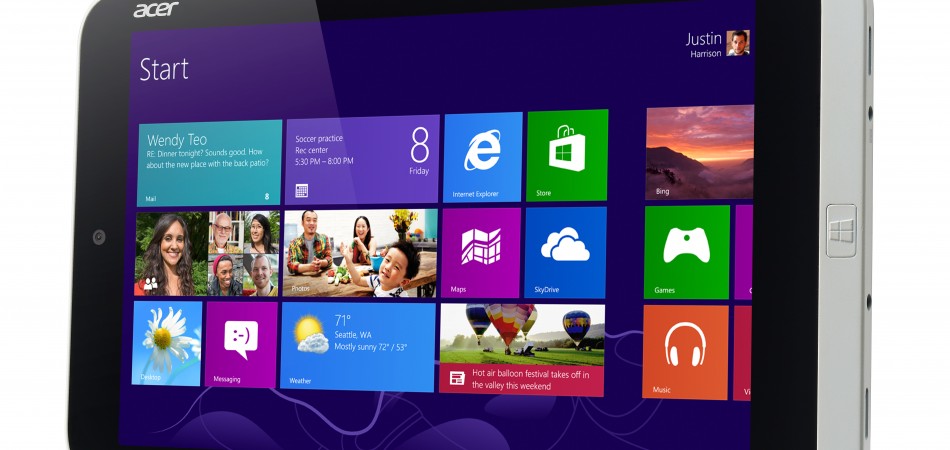Open the Bing sunset tile
This screenshot has width=950, height=450.
pos(699,152)
